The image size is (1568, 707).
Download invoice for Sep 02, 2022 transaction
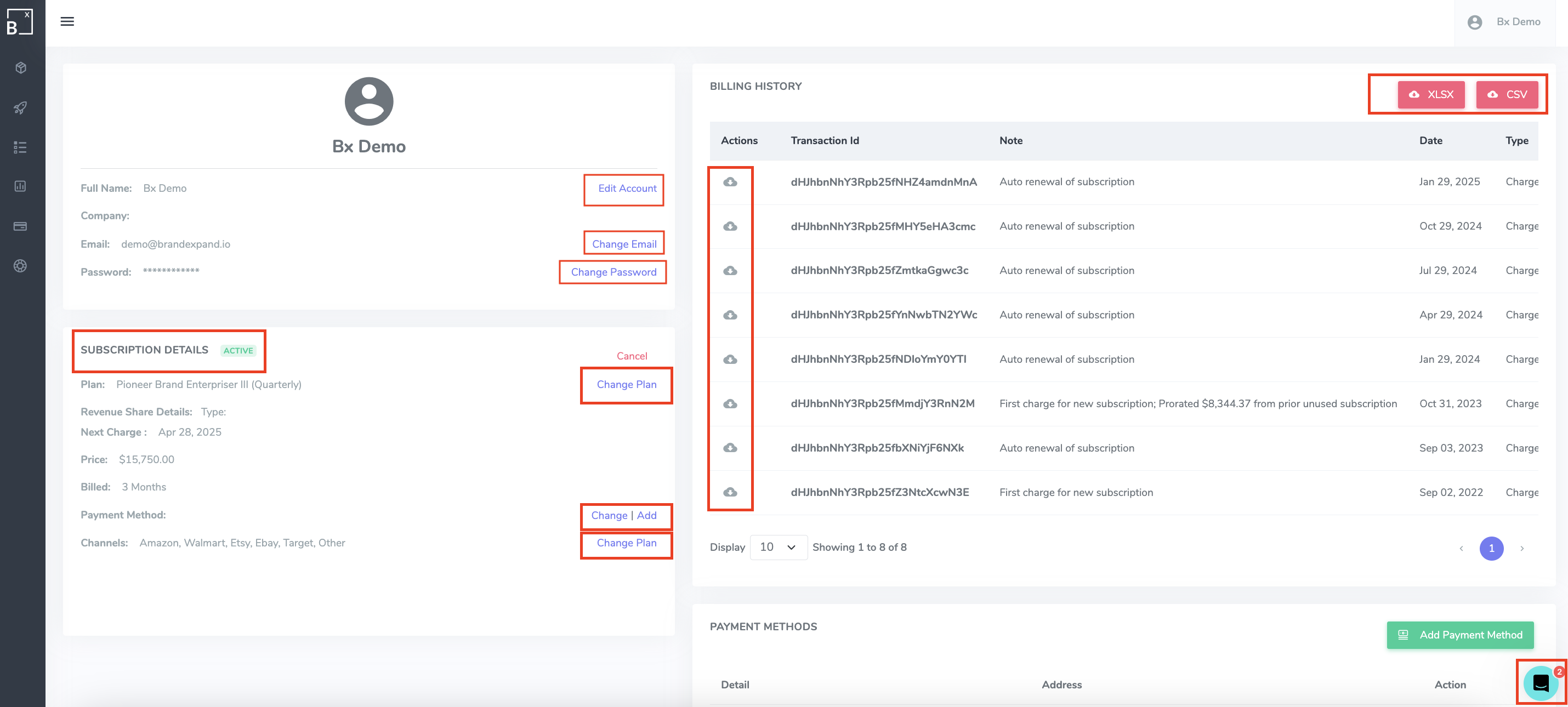point(730,492)
